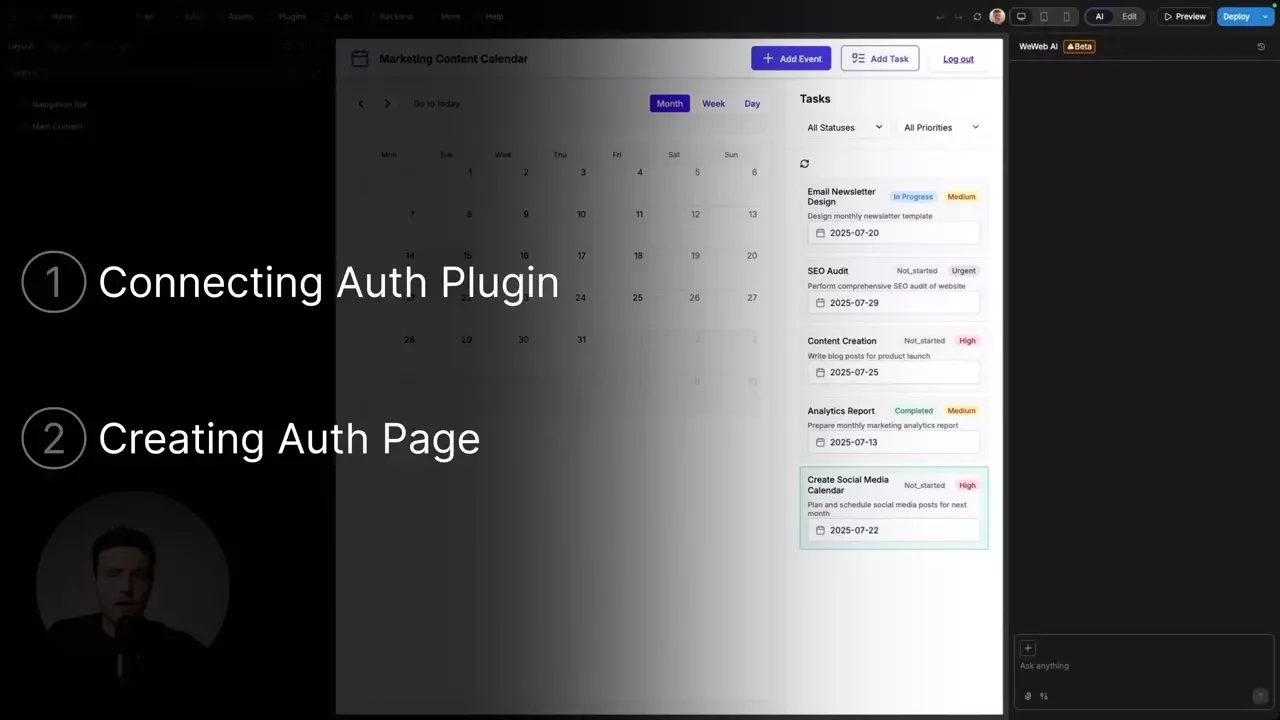Screen dimensions: 1280x720
Task: Switch to mobile phone preview icon
Action: click(x=1066, y=16)
